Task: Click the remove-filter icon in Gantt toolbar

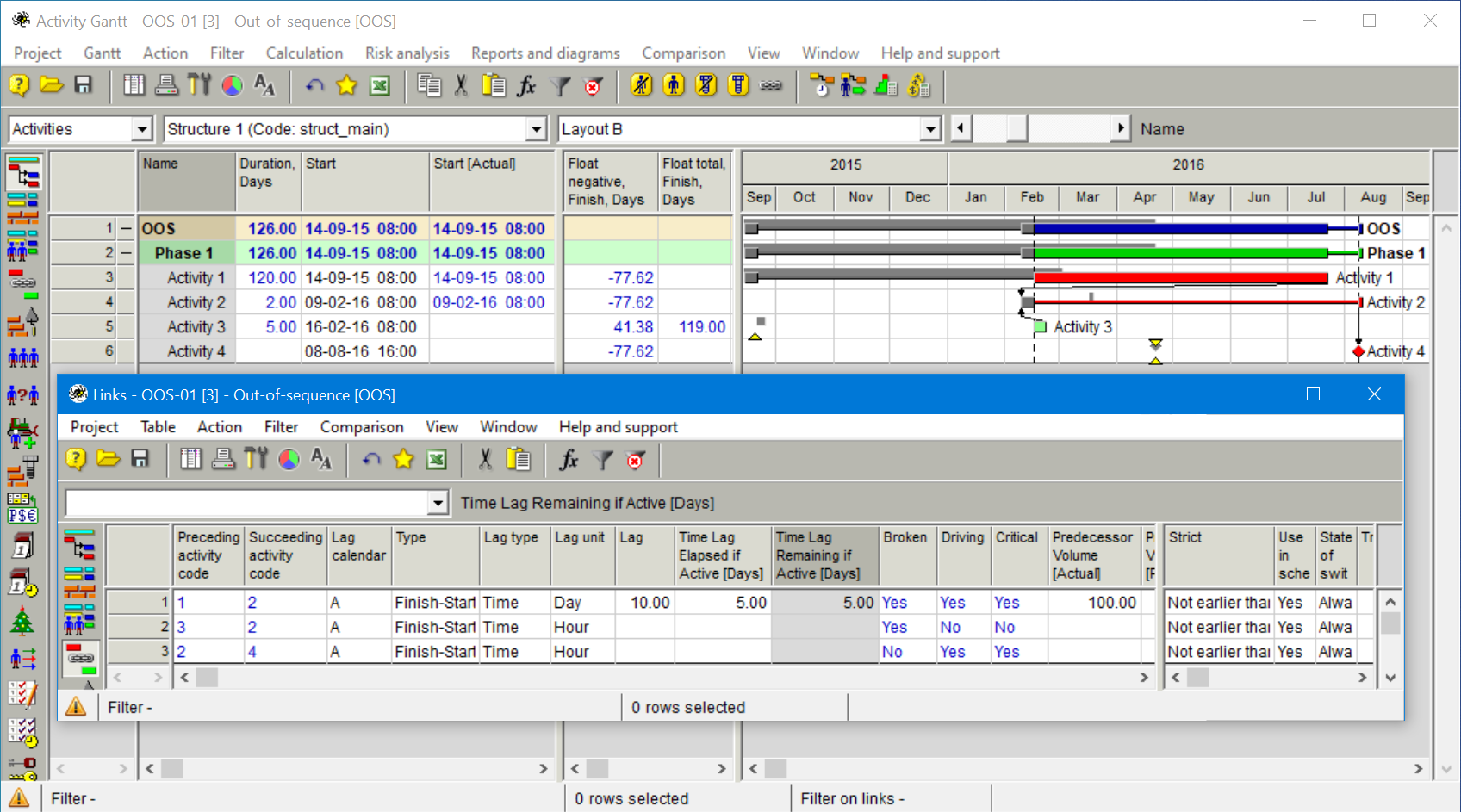Action: (593, 85)
